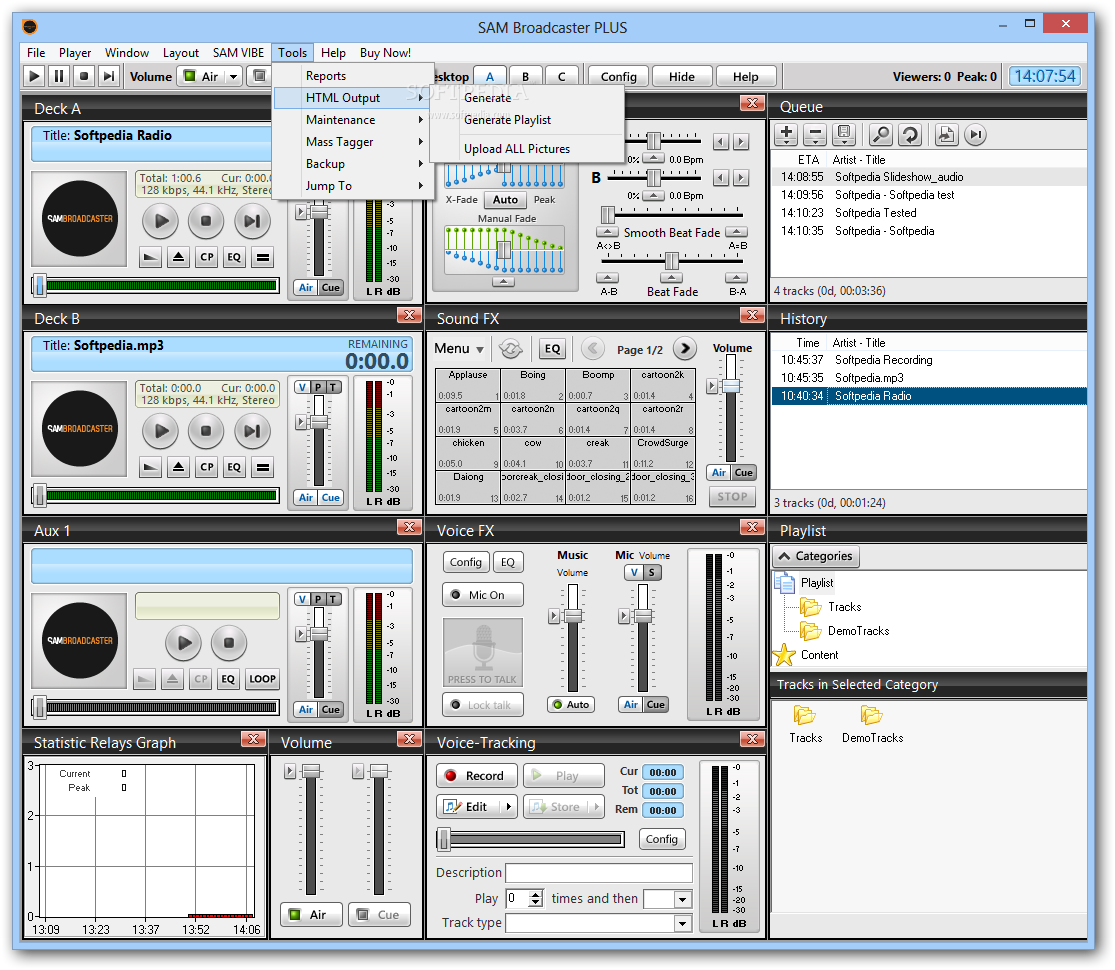Viewport: 1115px width, 970px height.
Task: Click Sound FX Volume slider handle
Action: pos(730,386)
